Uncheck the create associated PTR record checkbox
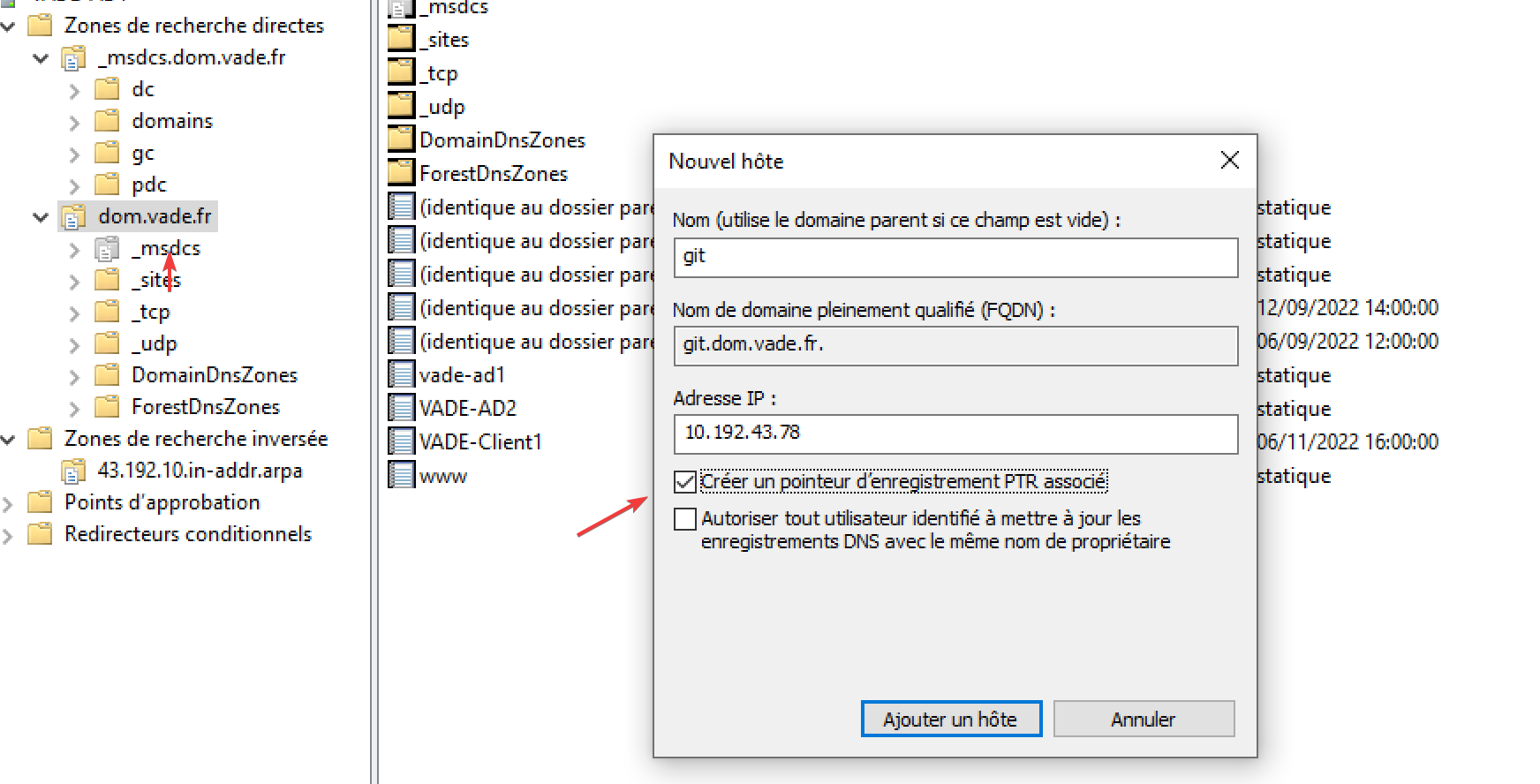Image resolution: width=1540 pixels, height=784 pixels. coord(684,482)
